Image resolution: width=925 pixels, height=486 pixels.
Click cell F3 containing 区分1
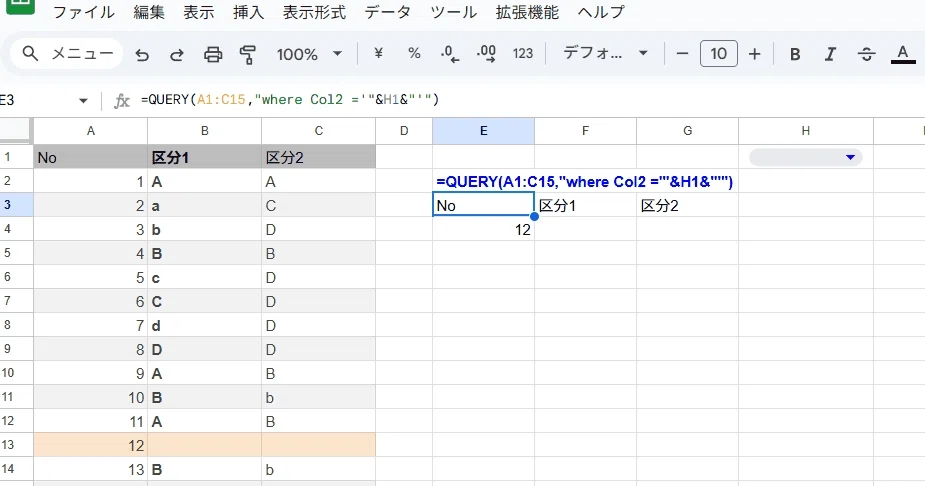tap(585, 205)
